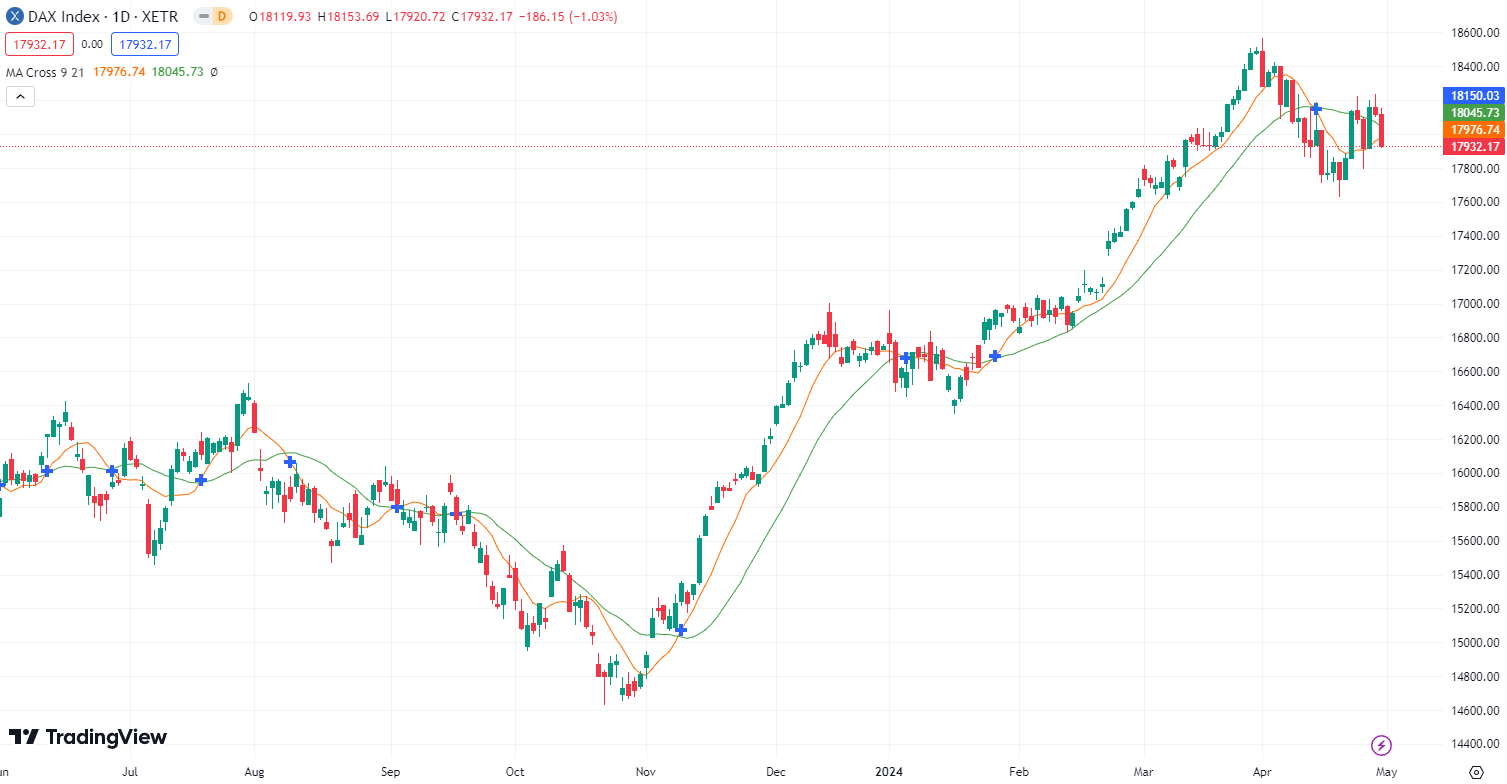
Task: Click the Sep label on time axis
Action: (x=391, y=772)
